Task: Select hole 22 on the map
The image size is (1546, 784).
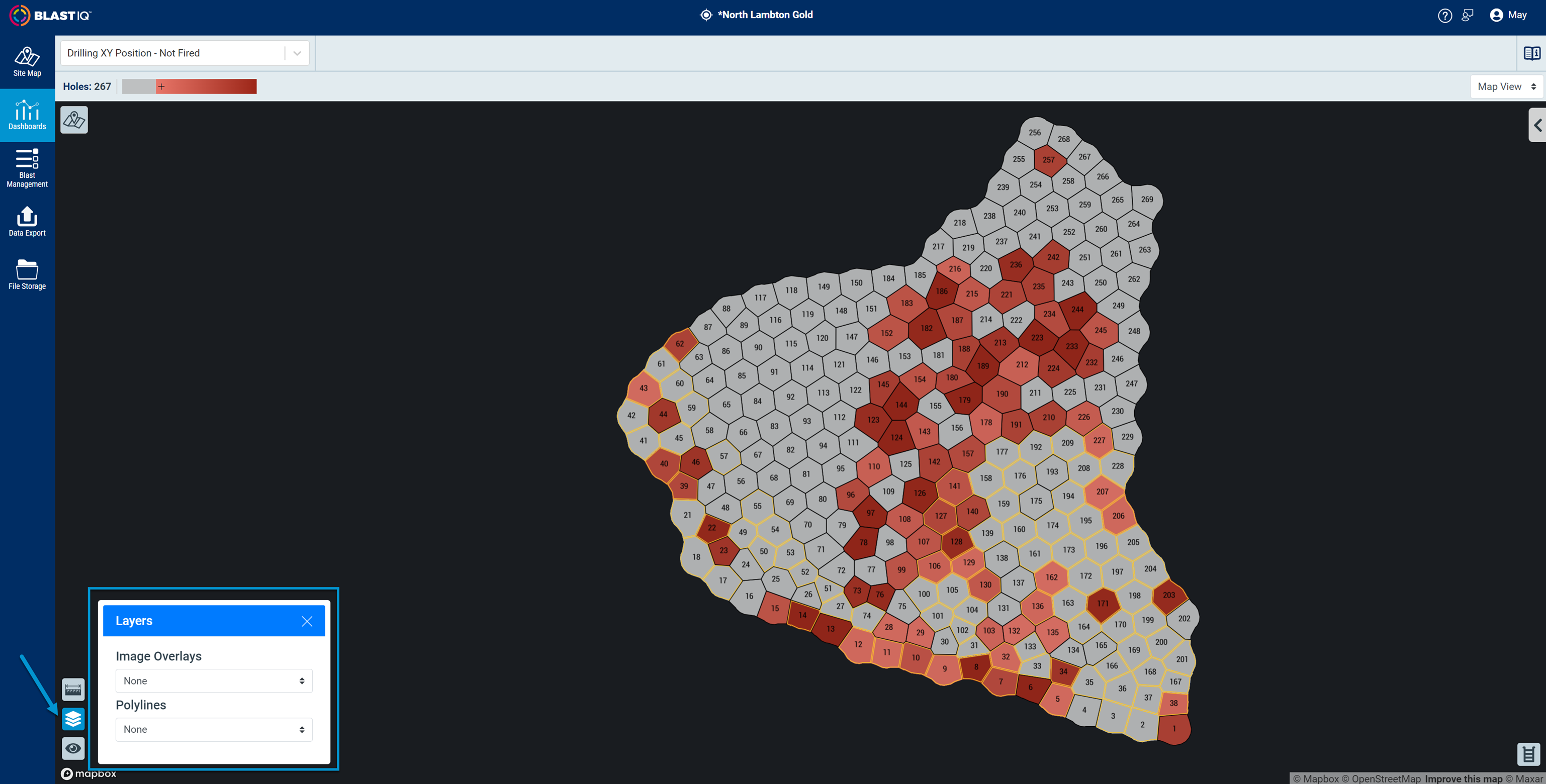Action: 711,528
